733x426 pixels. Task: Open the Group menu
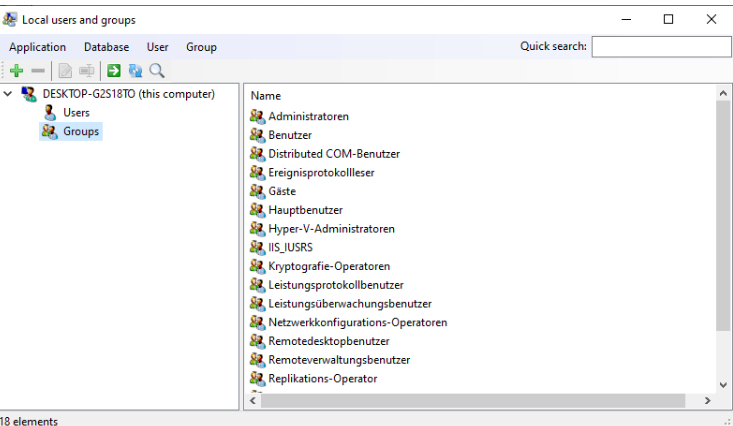click(201, 47)
